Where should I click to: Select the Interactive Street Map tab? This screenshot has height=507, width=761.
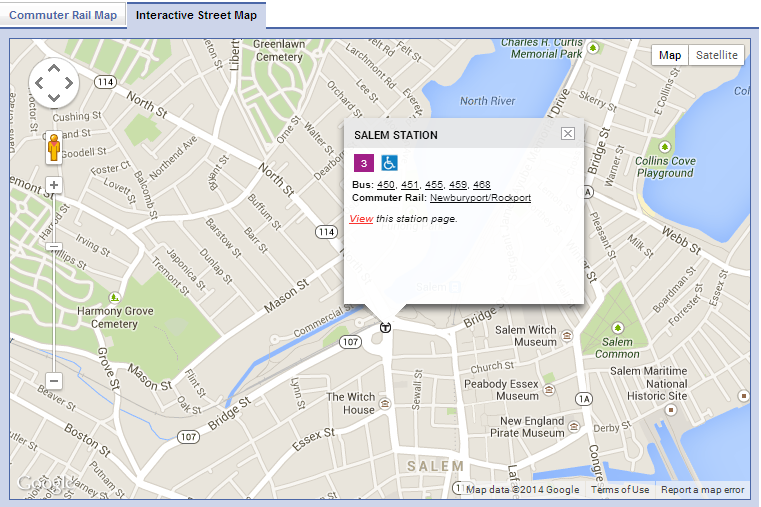(196, 15)
